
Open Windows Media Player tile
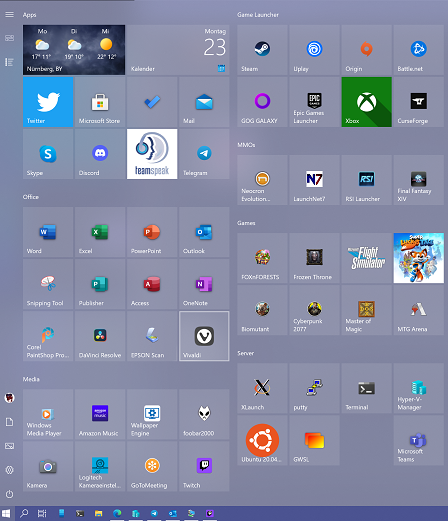point(48,414)
